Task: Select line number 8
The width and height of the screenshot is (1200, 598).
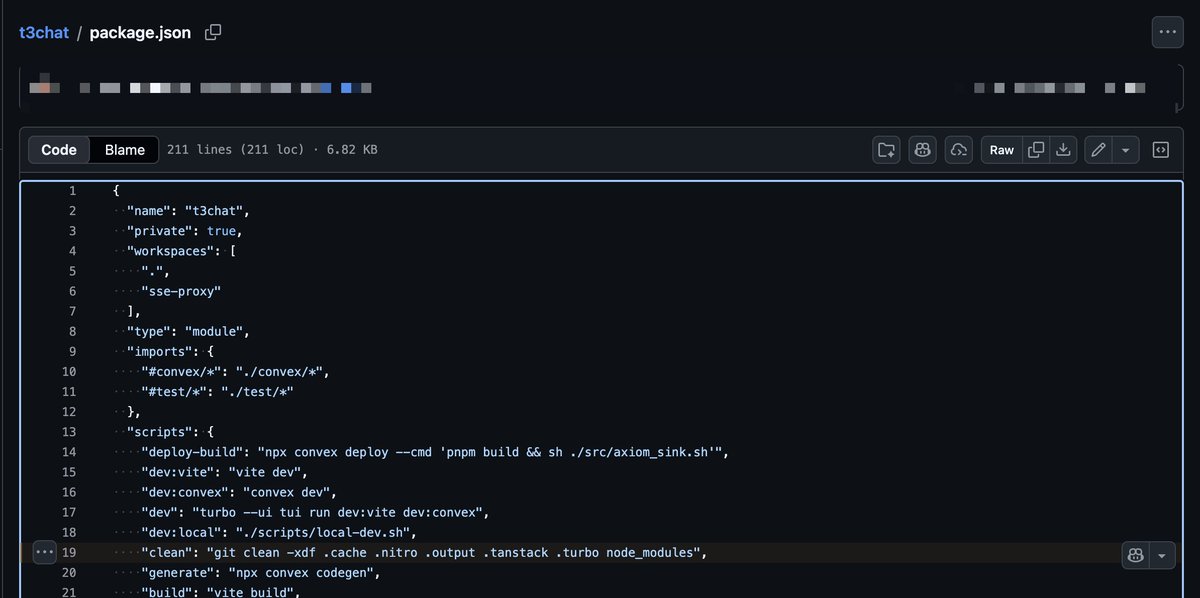Action: click(x=72, y=331)
